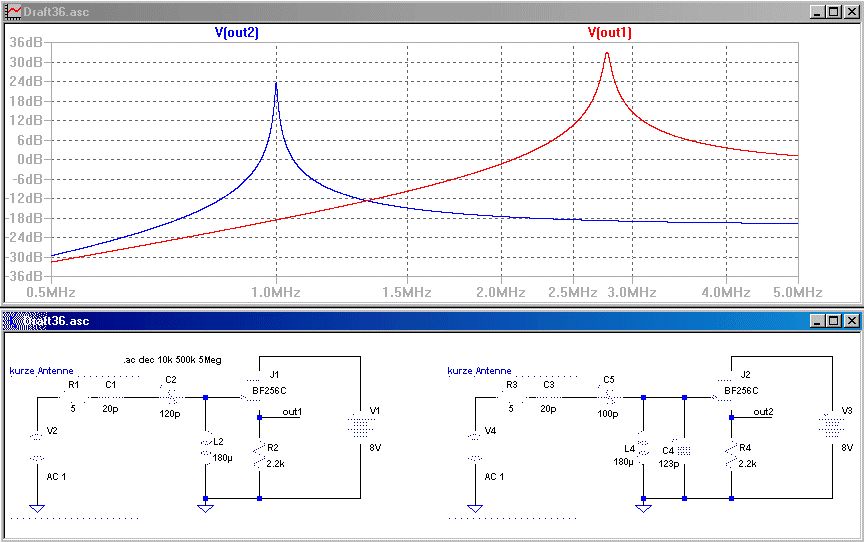The width and height of the screenshot is (864, 542).
Task: Click the 36dB vertical axis label
Action: click(x=25, y=42)
